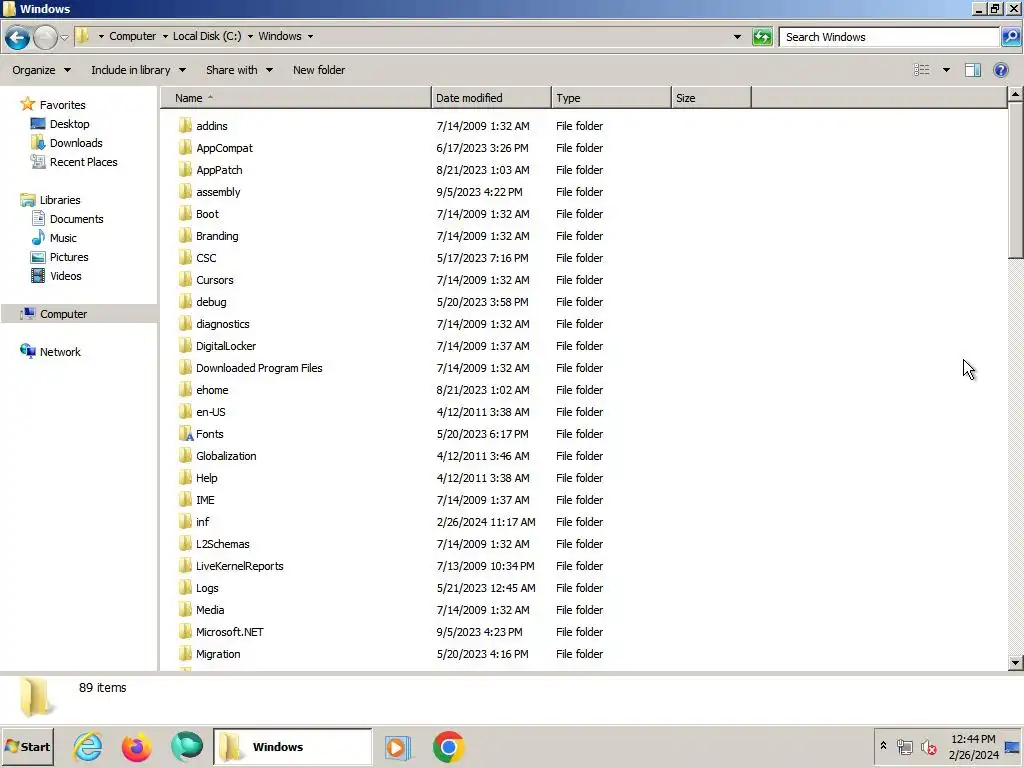Change view using the view icon
Screen dimensions: 1024x768
coord(921,70)
